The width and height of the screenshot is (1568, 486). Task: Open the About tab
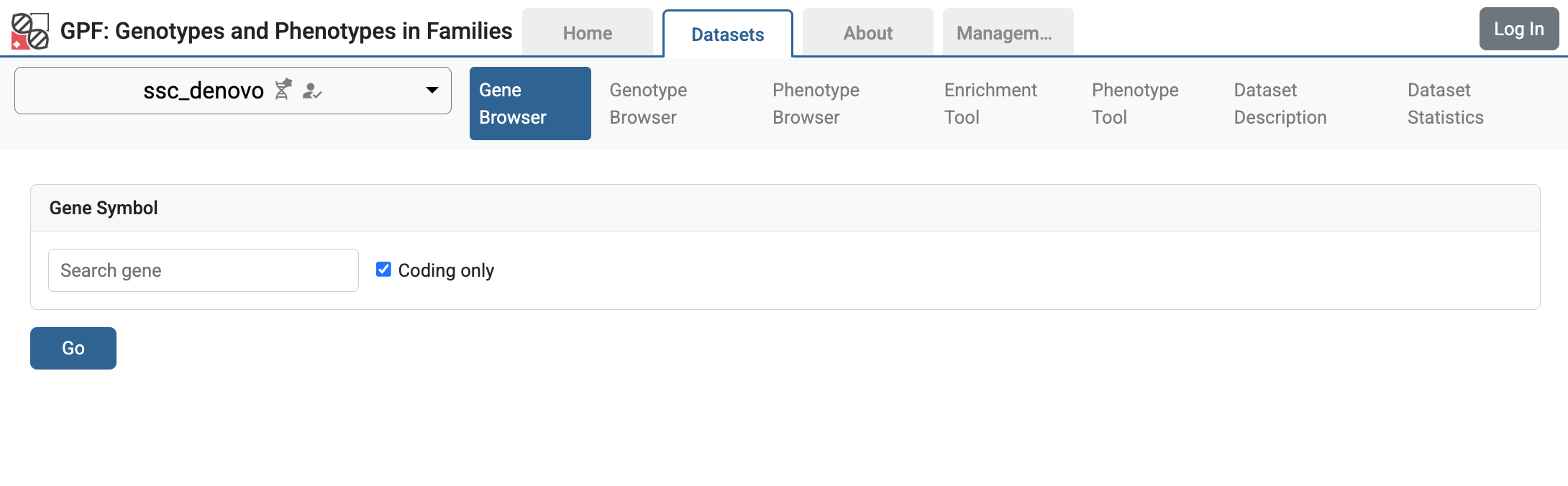867,33
